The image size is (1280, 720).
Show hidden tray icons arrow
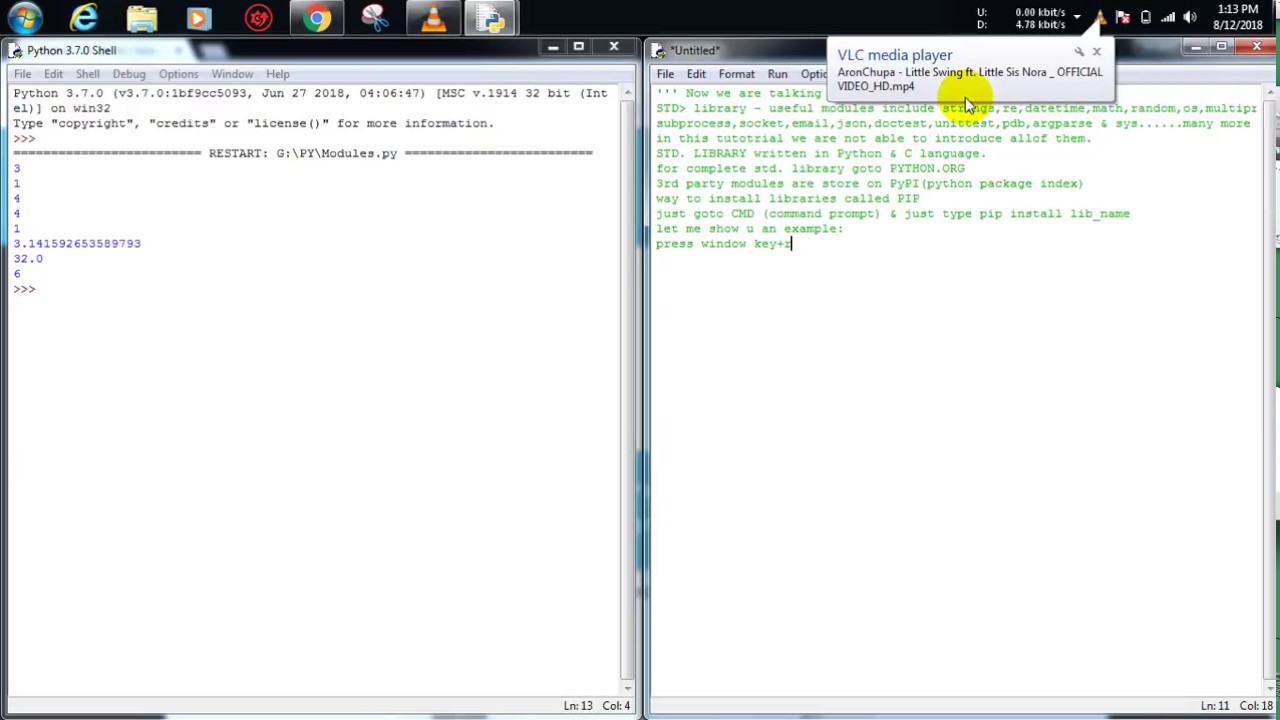(x=1077, y=17)
